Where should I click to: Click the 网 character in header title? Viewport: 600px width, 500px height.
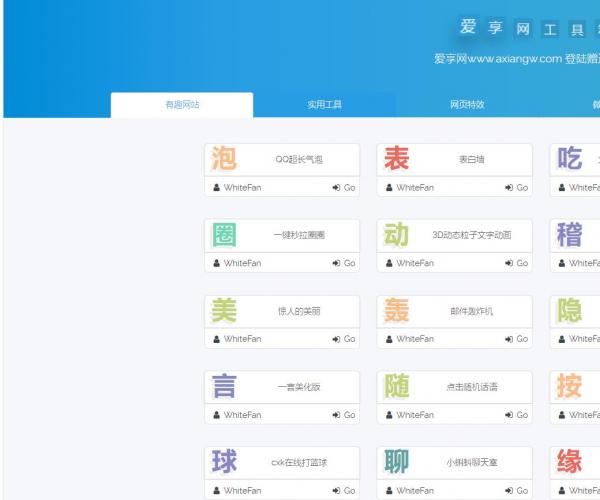tap(523, 29)
